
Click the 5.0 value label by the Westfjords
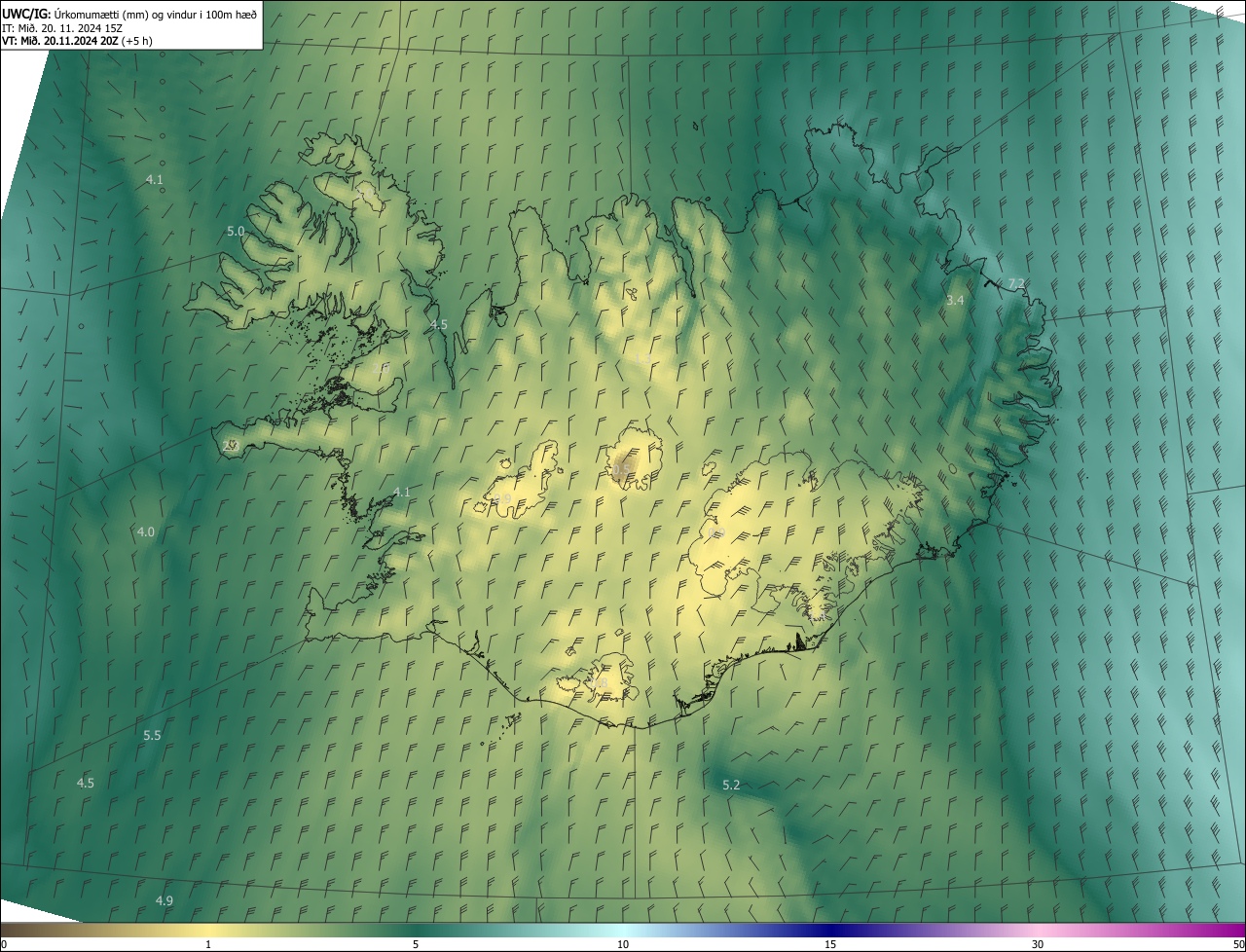(236, 232)
